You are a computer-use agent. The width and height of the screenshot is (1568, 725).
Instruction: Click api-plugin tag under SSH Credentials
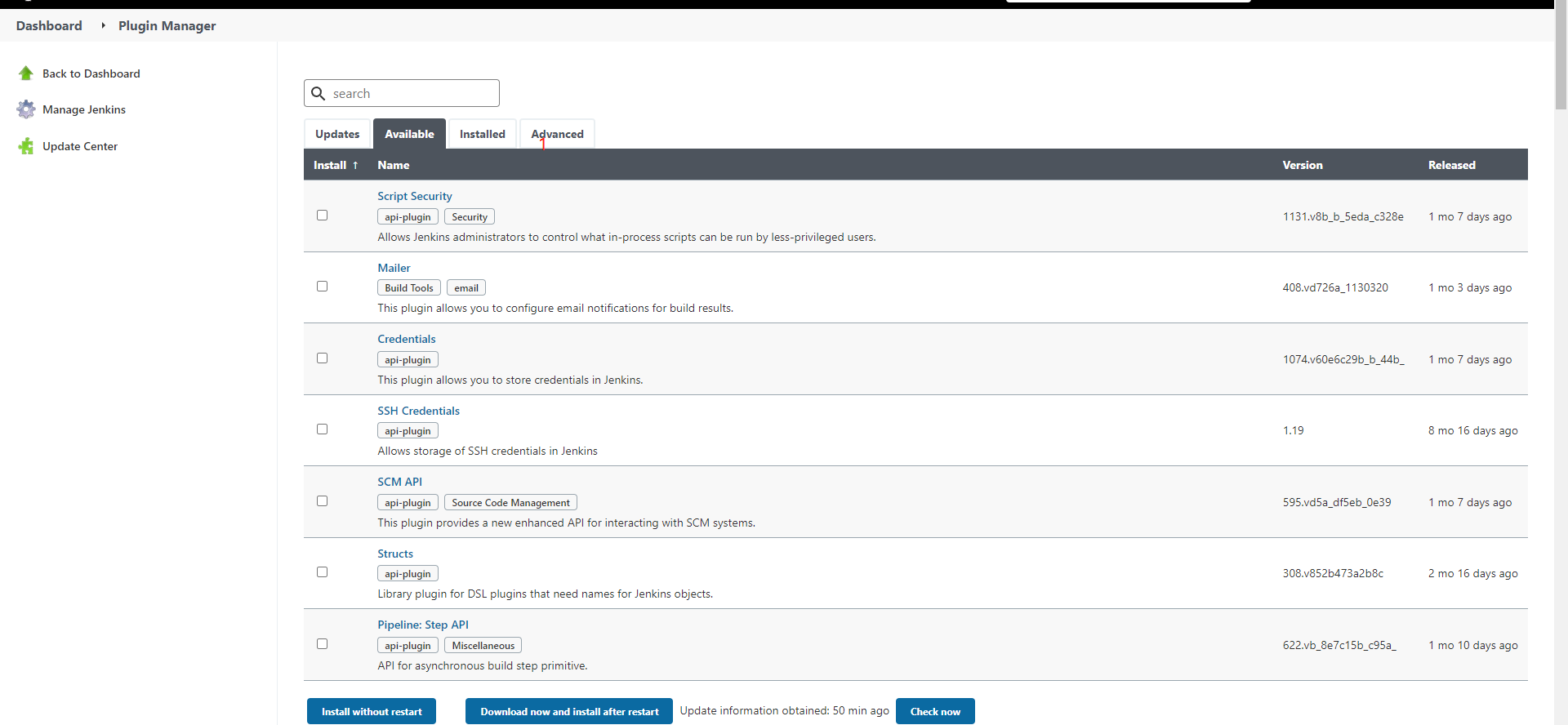pos(408,430)
